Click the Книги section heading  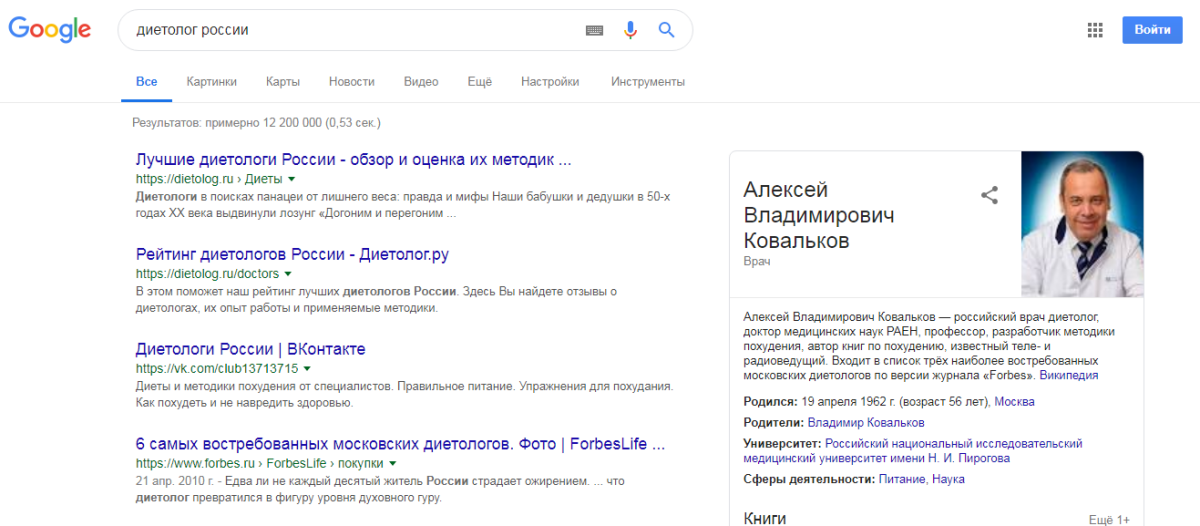pyautogui.click(x=765, y=518)
